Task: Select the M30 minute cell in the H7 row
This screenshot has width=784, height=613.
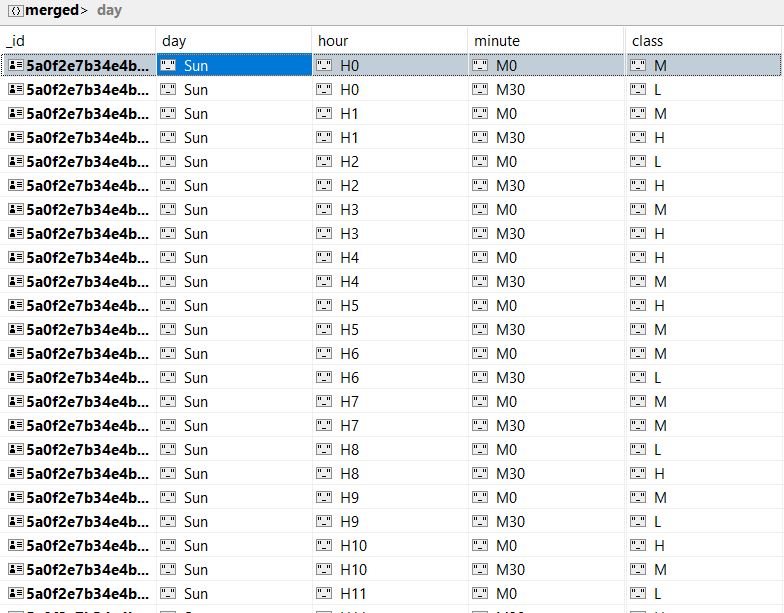Action: pyautogui.click(x=546, y=425)
